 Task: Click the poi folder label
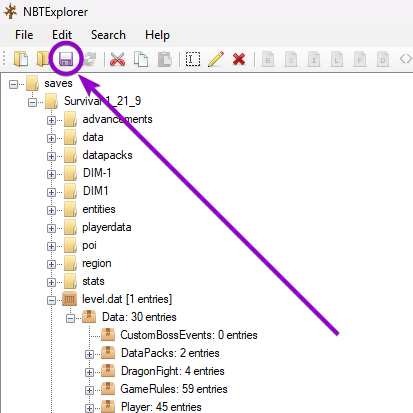(x=89, y=246)
